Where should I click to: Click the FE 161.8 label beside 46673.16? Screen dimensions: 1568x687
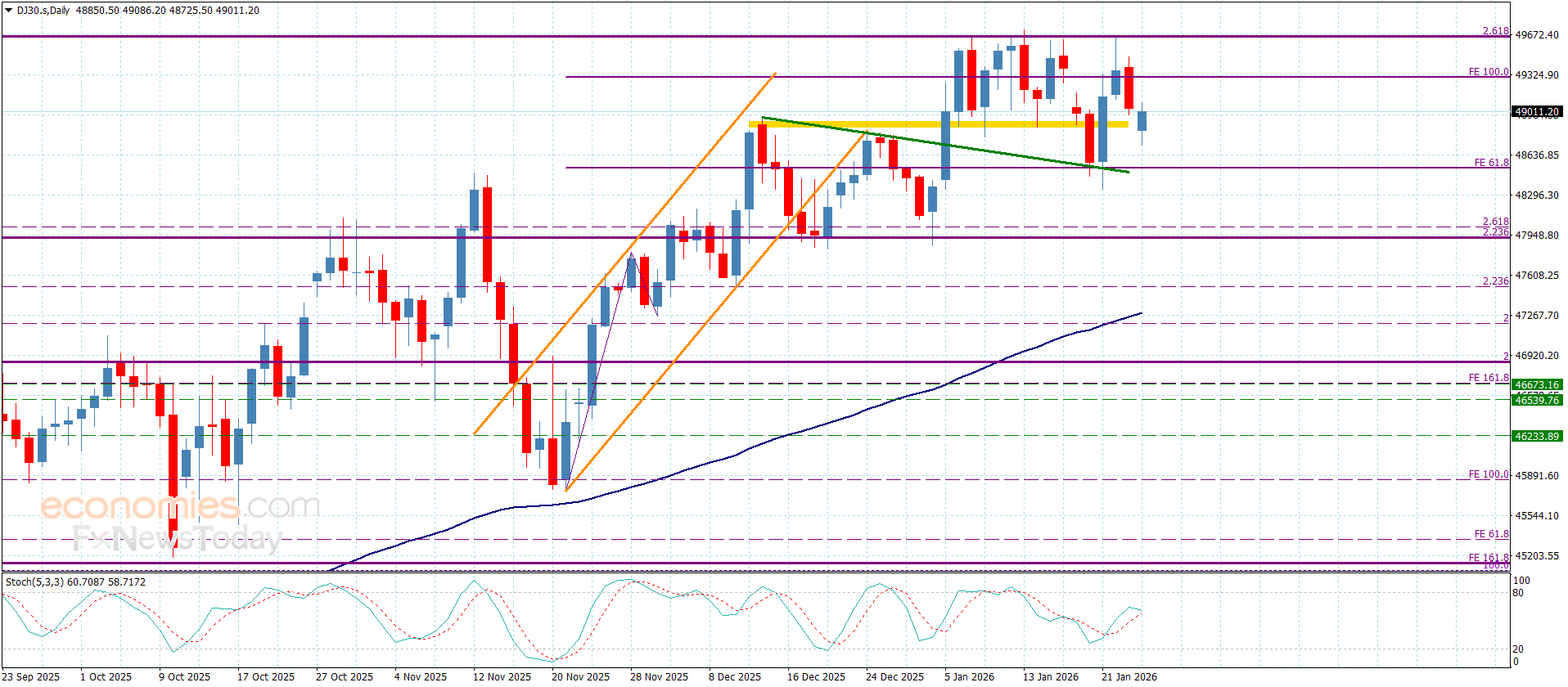1489,378
